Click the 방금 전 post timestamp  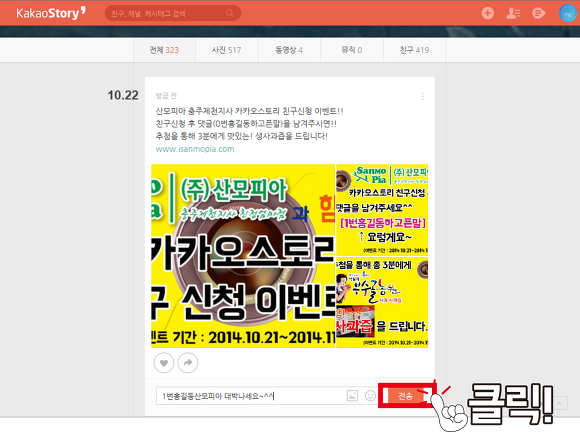pos(166,96)
